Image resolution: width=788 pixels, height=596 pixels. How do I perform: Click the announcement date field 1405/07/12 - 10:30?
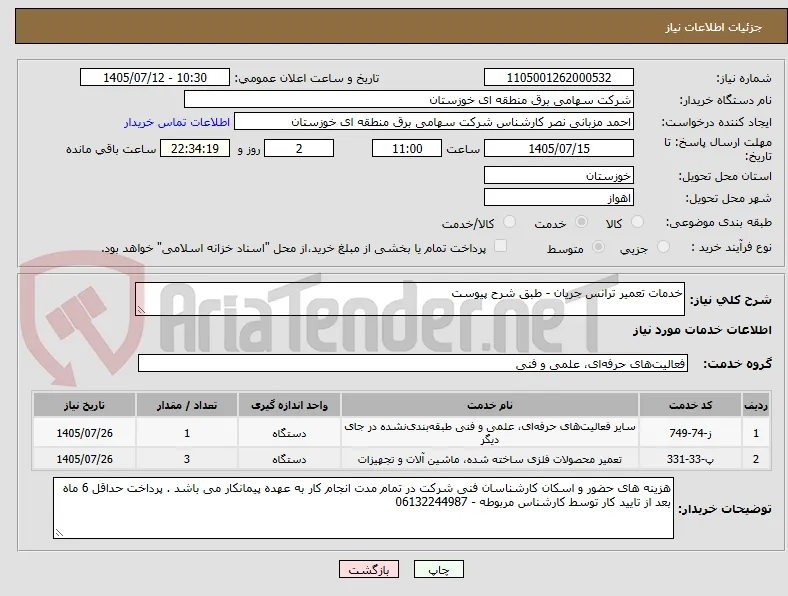coord(155,77)
